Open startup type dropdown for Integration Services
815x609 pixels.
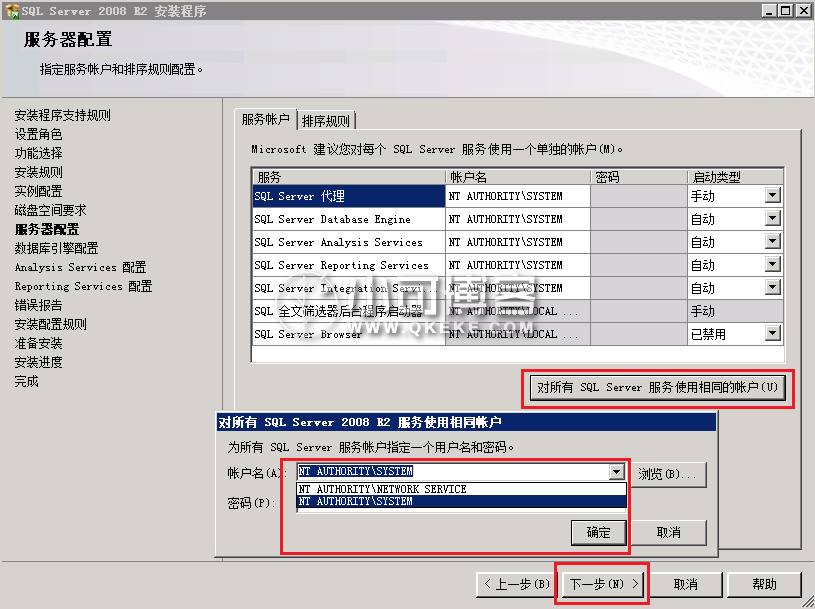coord(773,287)
